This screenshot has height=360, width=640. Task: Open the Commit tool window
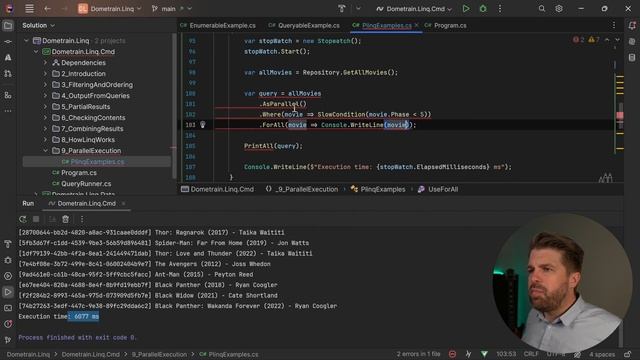[8, 42]
